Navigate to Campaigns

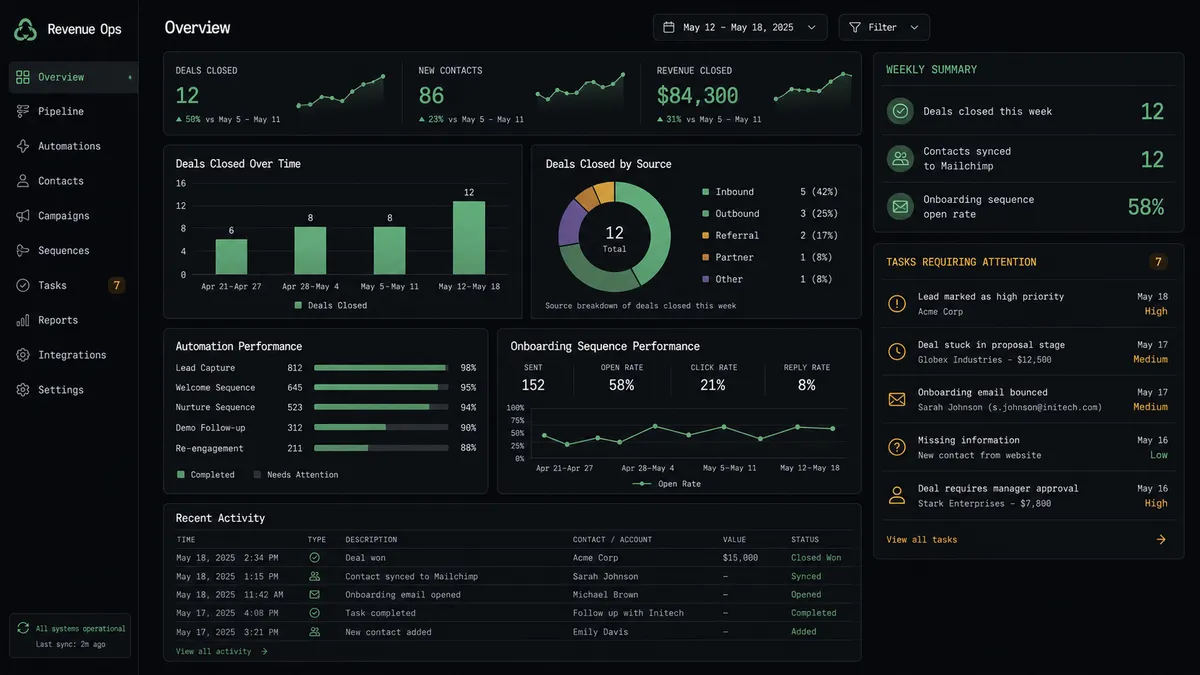pyautogui.click(x=73, y=216)
